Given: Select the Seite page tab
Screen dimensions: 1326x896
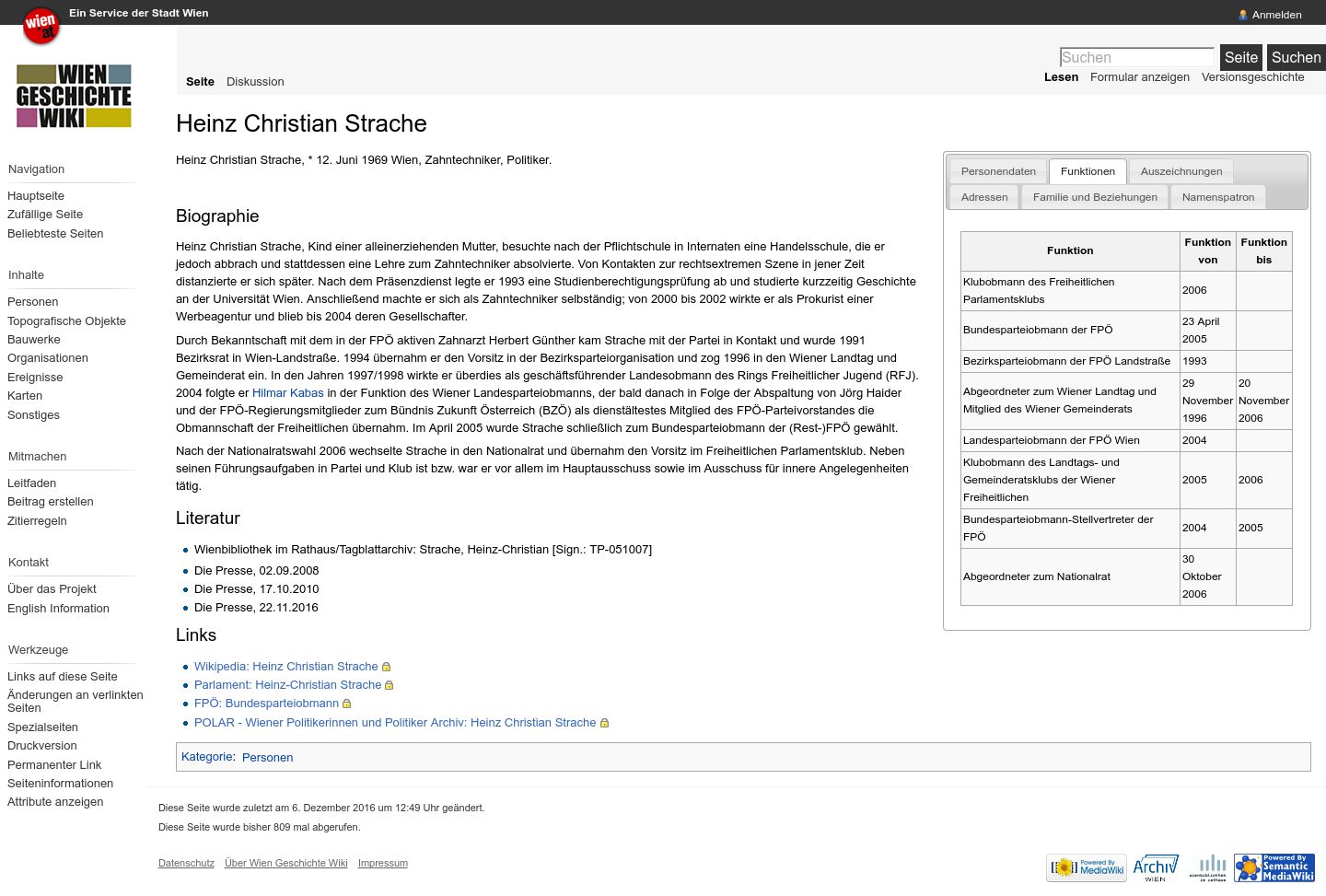Looking at the screenshot, I should (200, 82).
